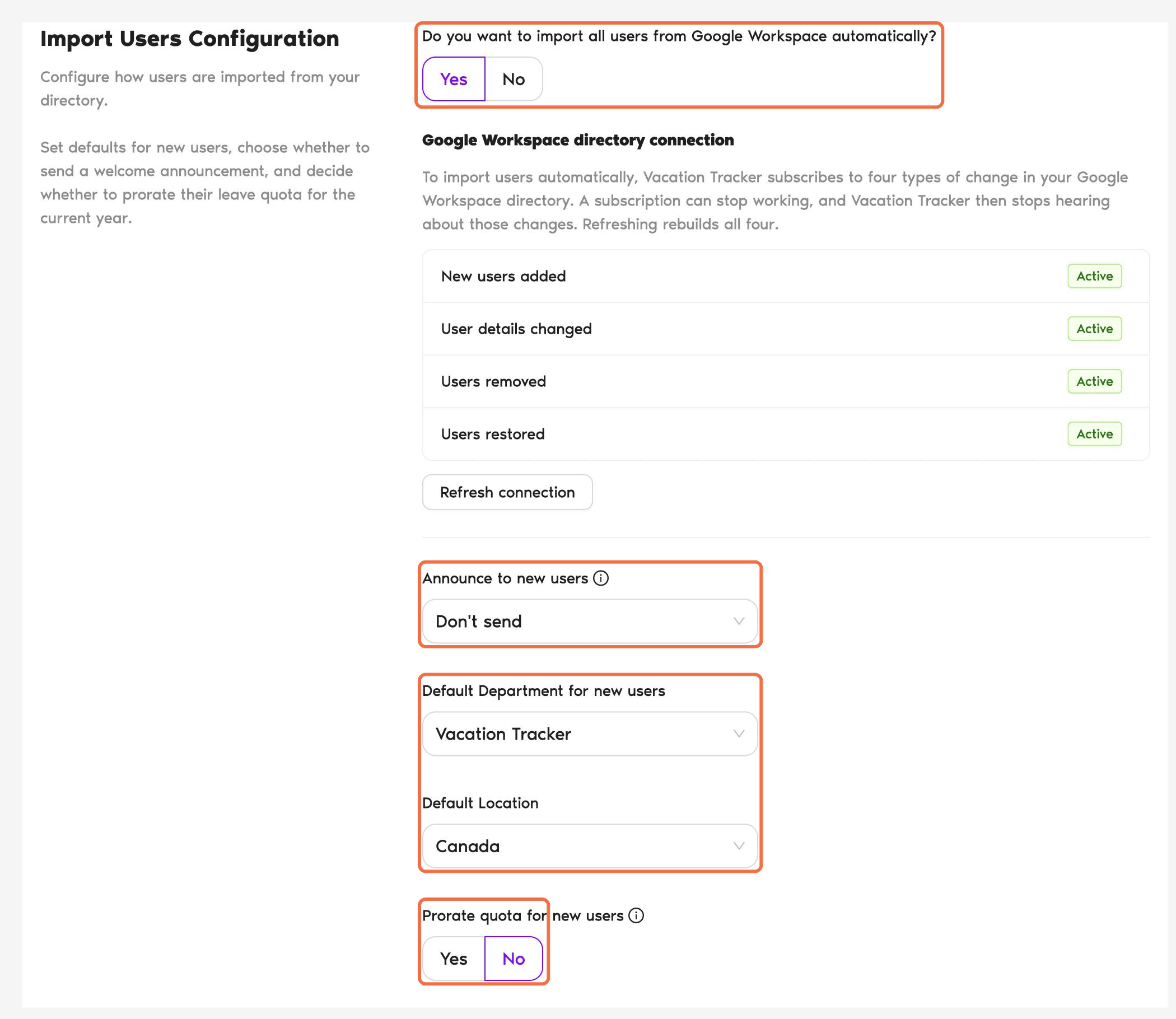Click the Active badge for Users removed
Viewport: 1176px width, 1019px height.
tap(1095, 381)
